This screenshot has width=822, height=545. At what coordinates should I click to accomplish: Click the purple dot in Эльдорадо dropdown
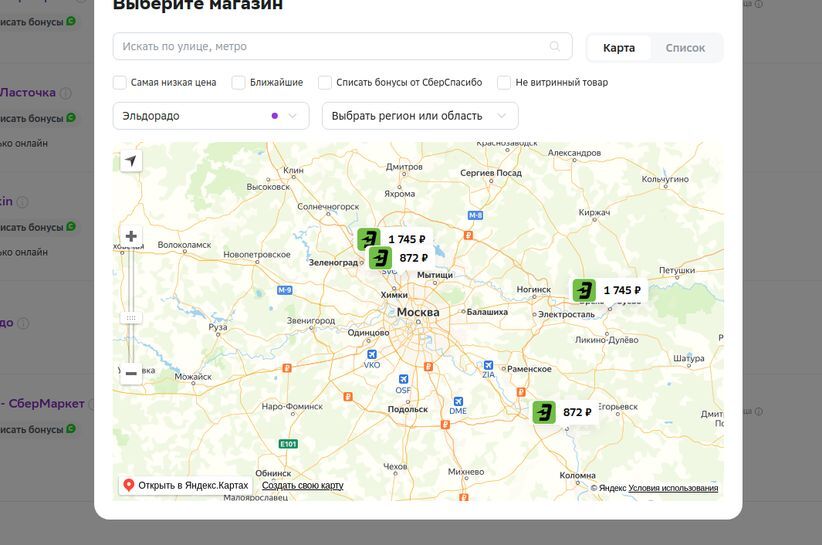pyautogui.click(x=275, y=116)
